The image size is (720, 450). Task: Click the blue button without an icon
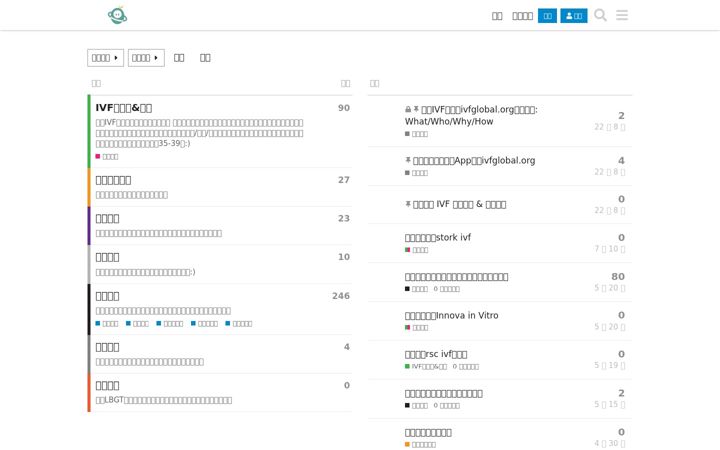coord(547,16)
